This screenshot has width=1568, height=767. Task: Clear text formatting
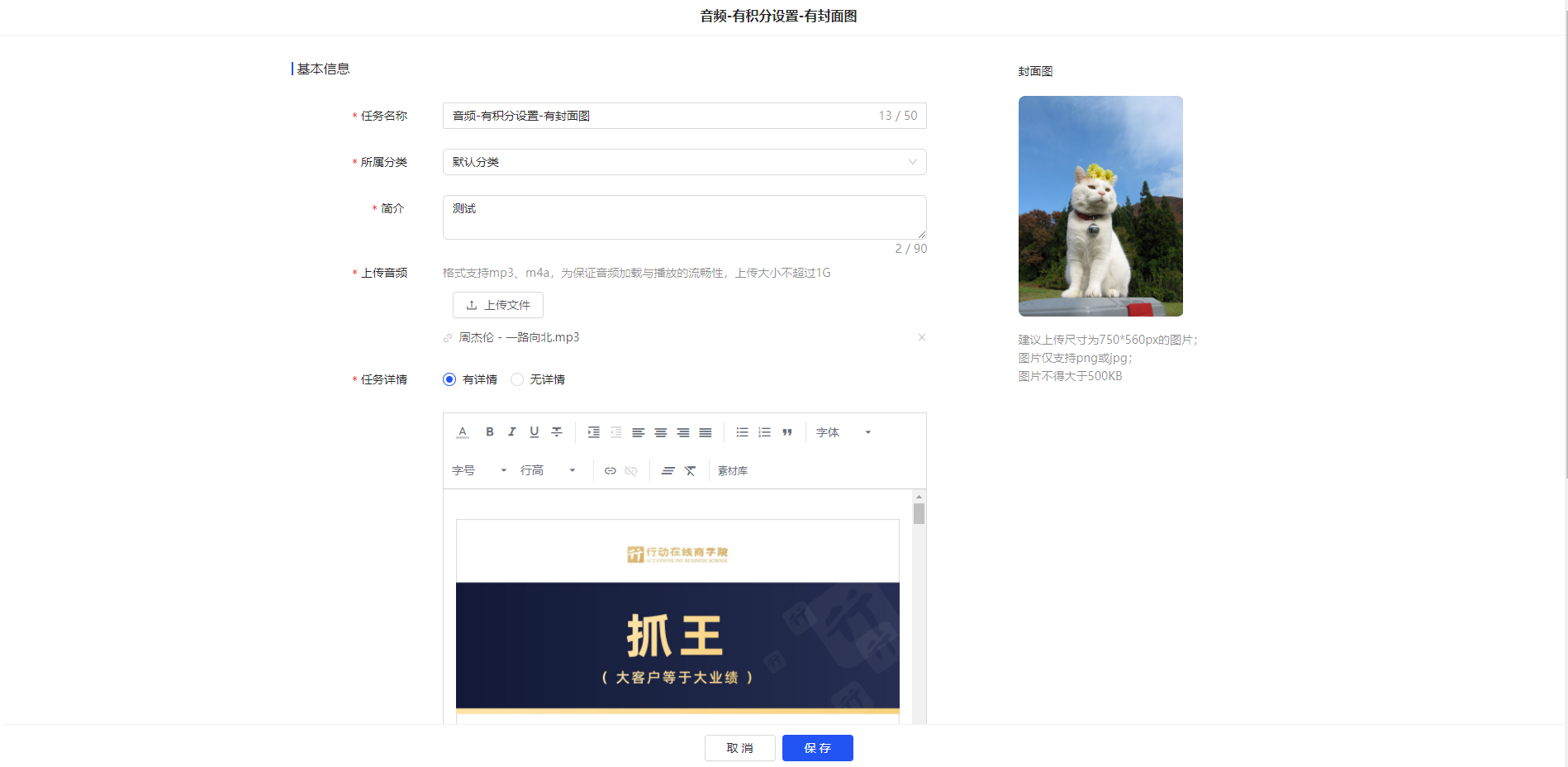pyautogui.click(x=691, y=471)
